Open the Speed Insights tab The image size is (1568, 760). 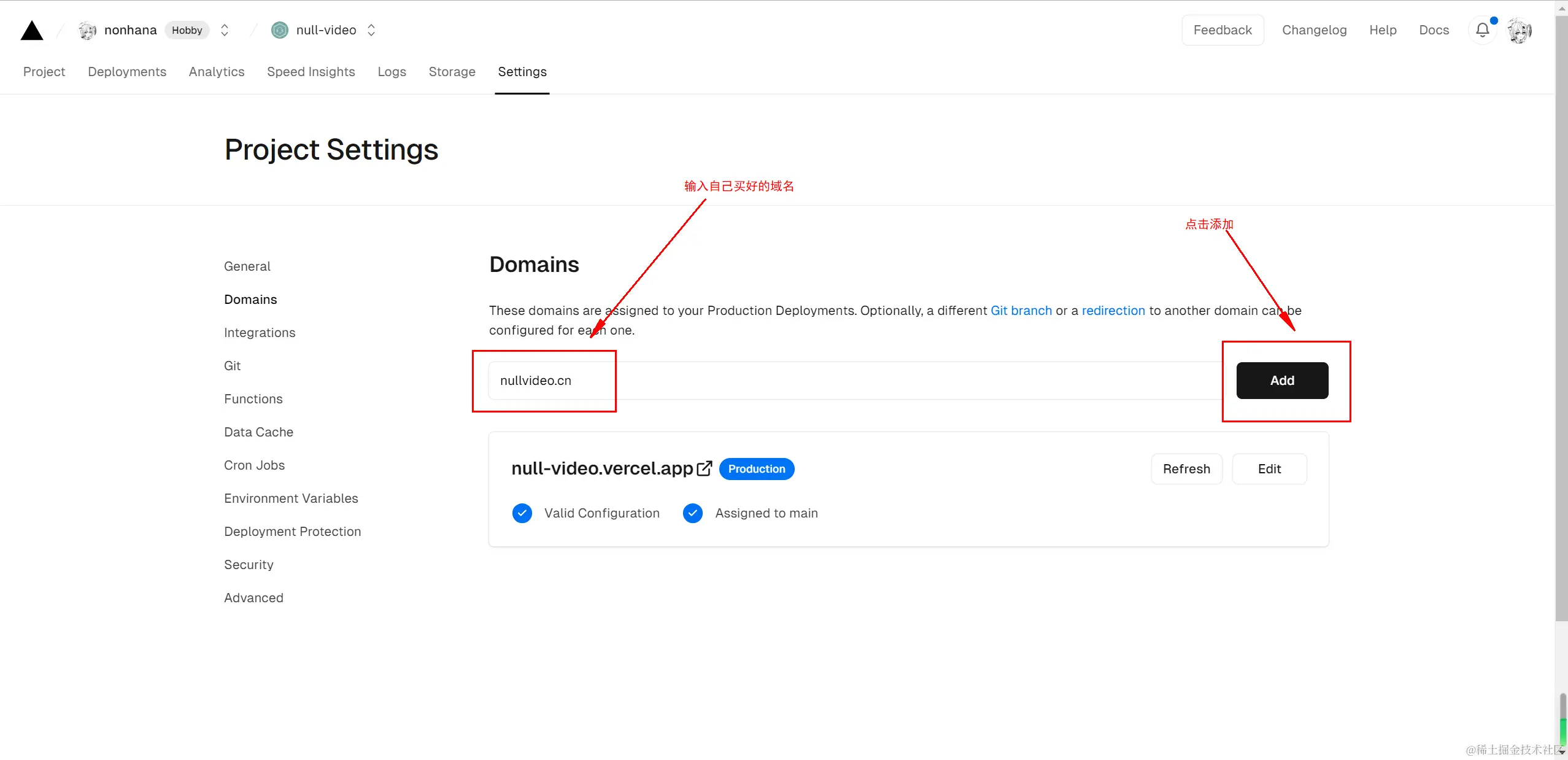point(311,72)
